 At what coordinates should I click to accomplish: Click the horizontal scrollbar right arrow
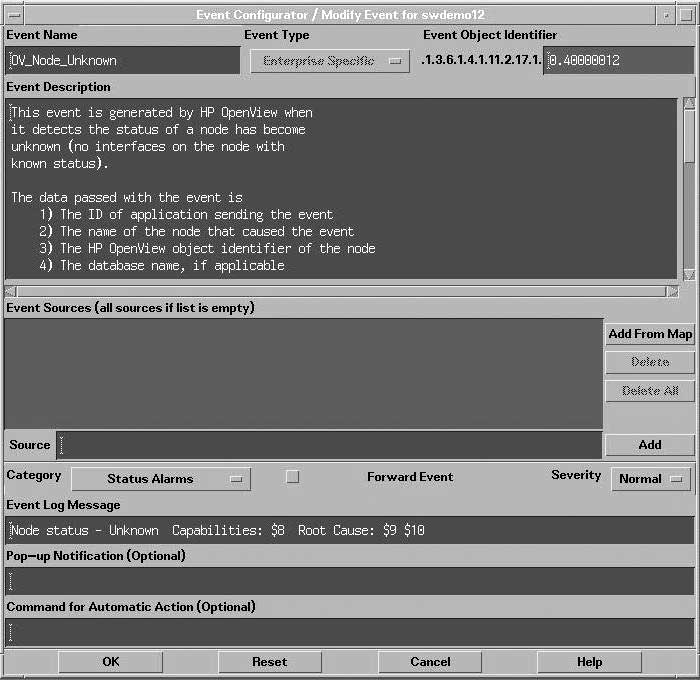[x=672, y=292]
